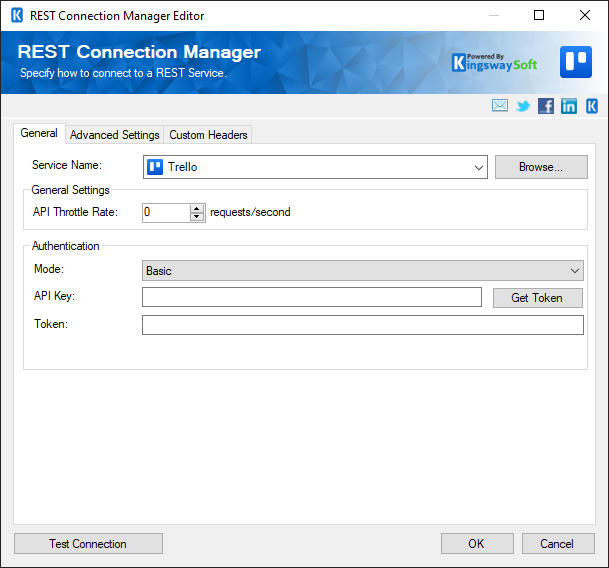Click the 'Mode:' label

coord(49,269)
